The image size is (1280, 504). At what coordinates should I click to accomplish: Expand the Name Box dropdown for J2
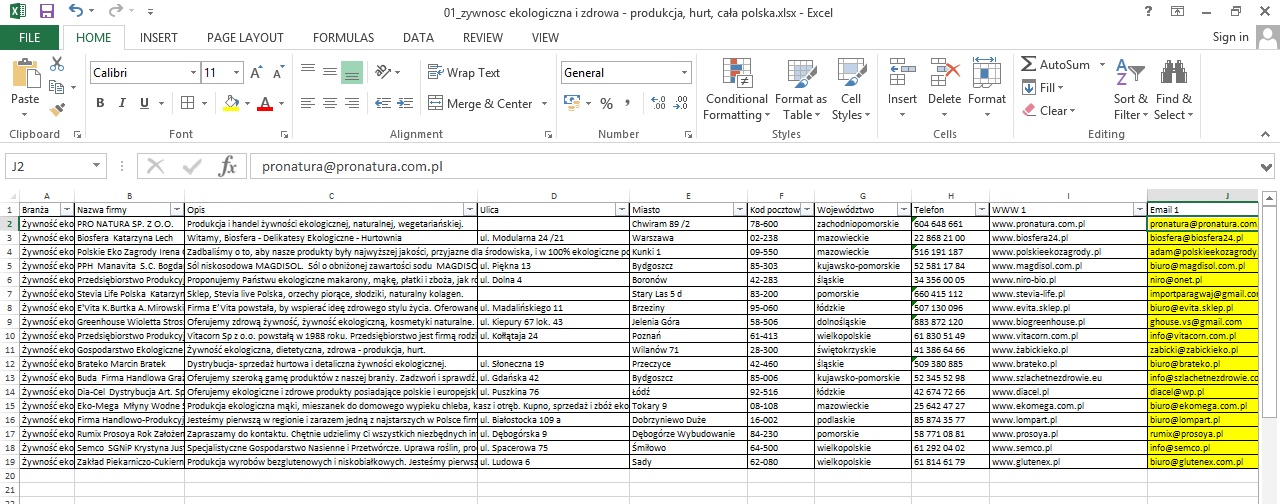coord(97,167)
